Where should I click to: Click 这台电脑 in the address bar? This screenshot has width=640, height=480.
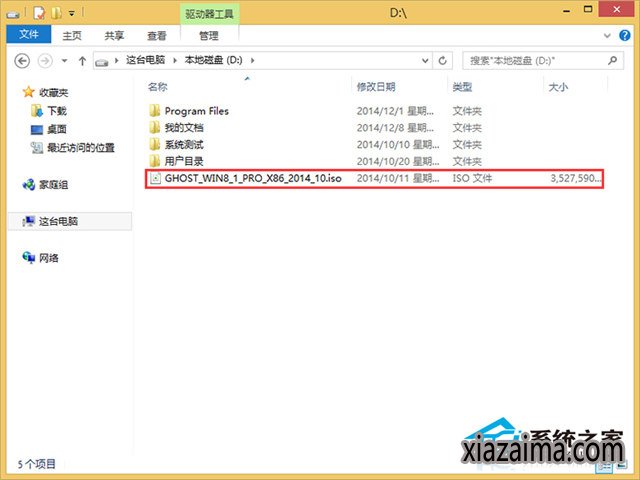(146, 60)
